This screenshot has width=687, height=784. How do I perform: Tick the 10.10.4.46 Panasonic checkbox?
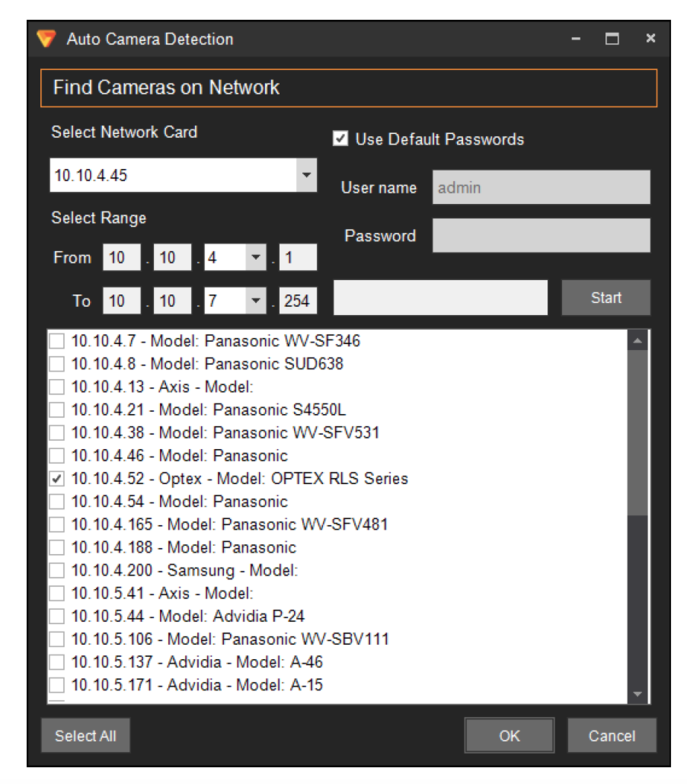tap(57, 456)
